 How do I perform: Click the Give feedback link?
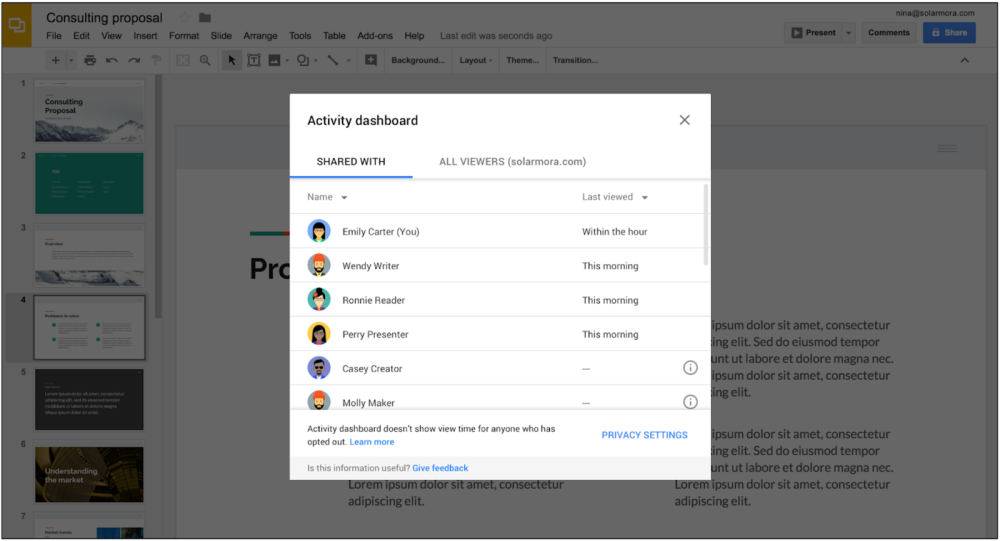pos(440,468)
